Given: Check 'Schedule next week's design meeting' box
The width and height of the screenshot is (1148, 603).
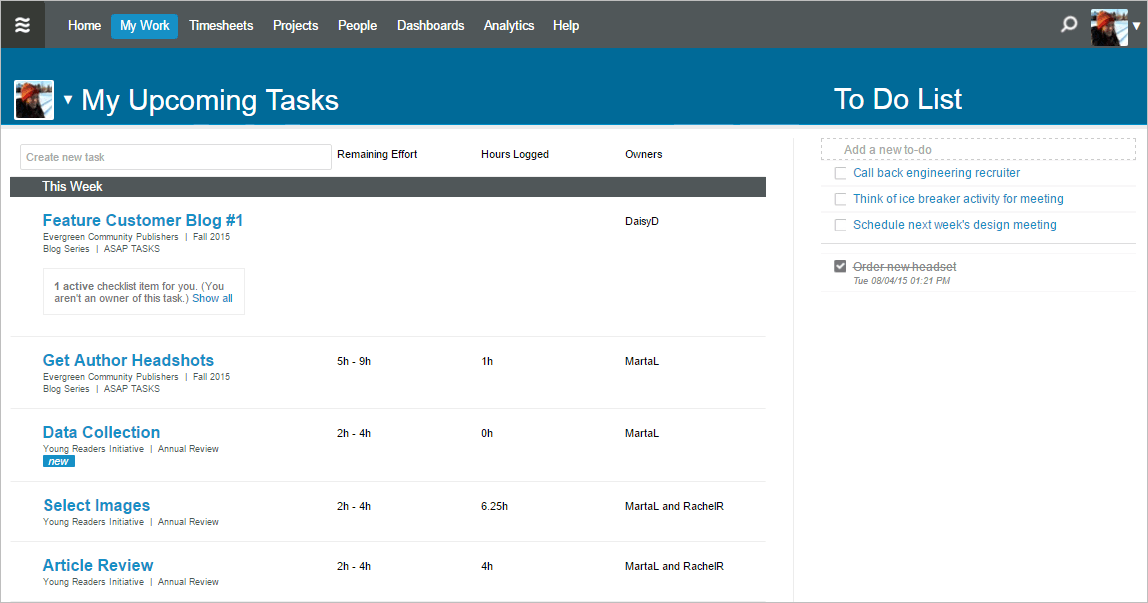Looking at the screenshot, I should coord(841,225).
